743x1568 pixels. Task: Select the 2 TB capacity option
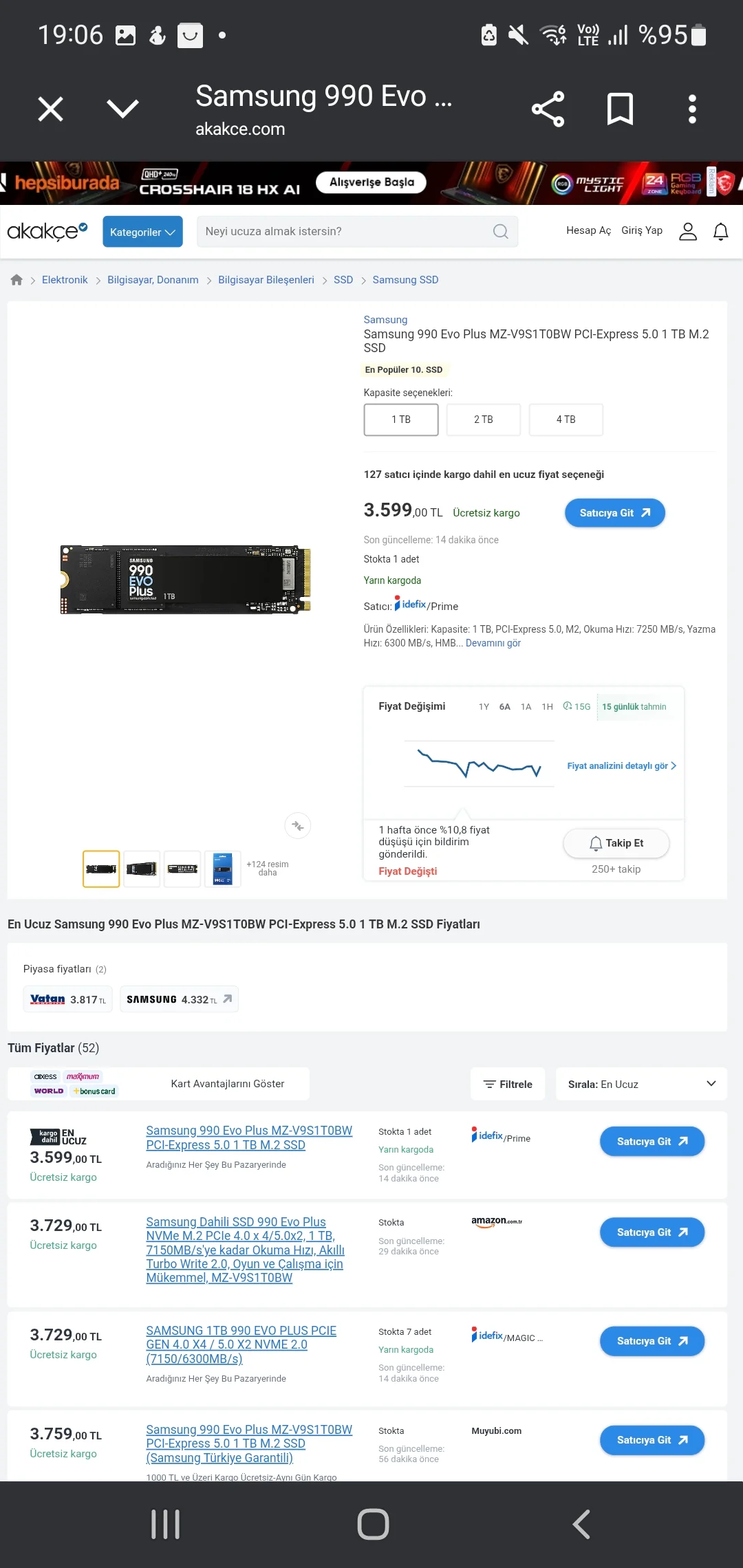pyautogui.click(x=484, y=420)
